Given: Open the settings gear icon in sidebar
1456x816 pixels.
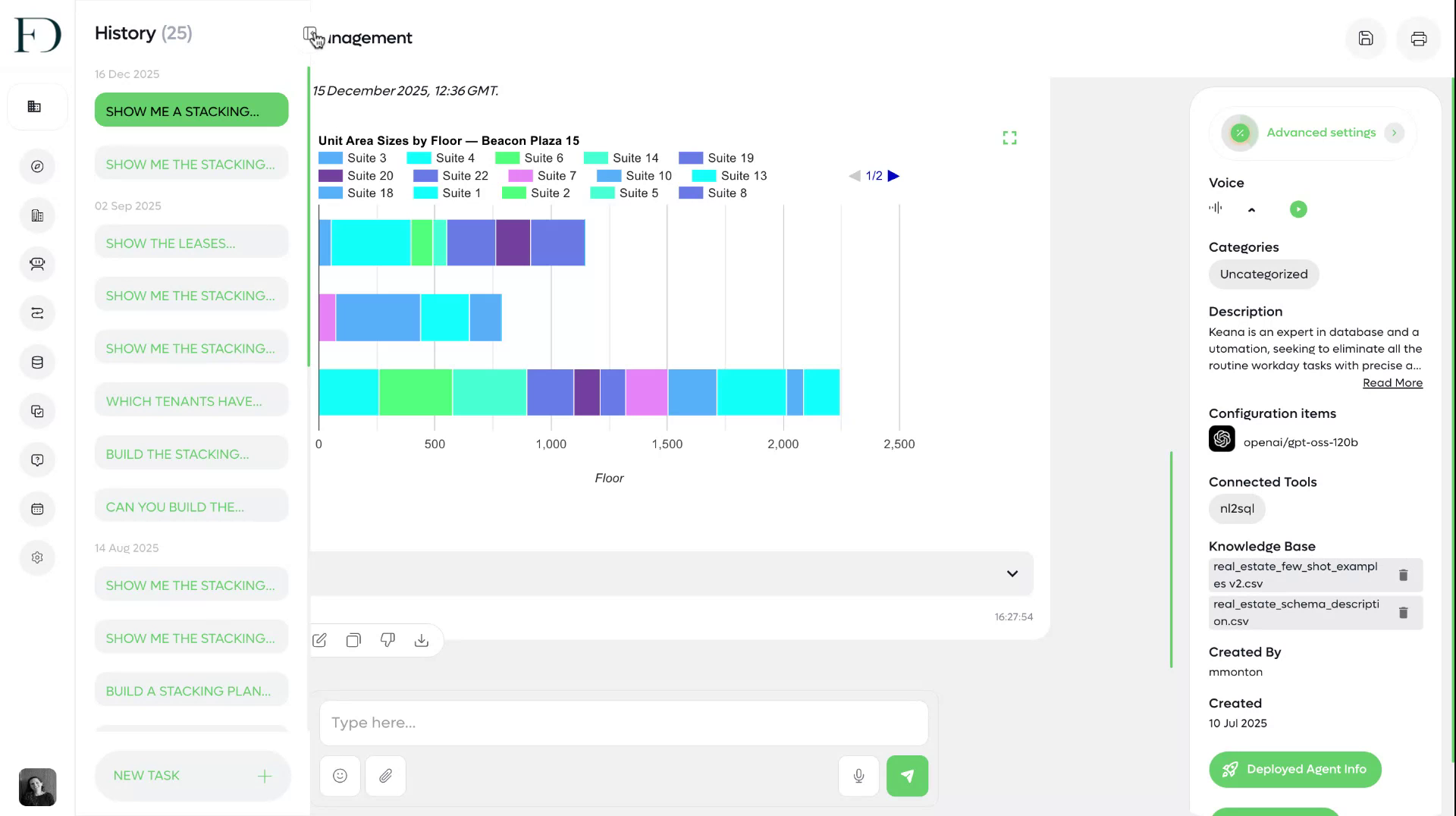Looking at the screenshot, I should pos(37,557).
